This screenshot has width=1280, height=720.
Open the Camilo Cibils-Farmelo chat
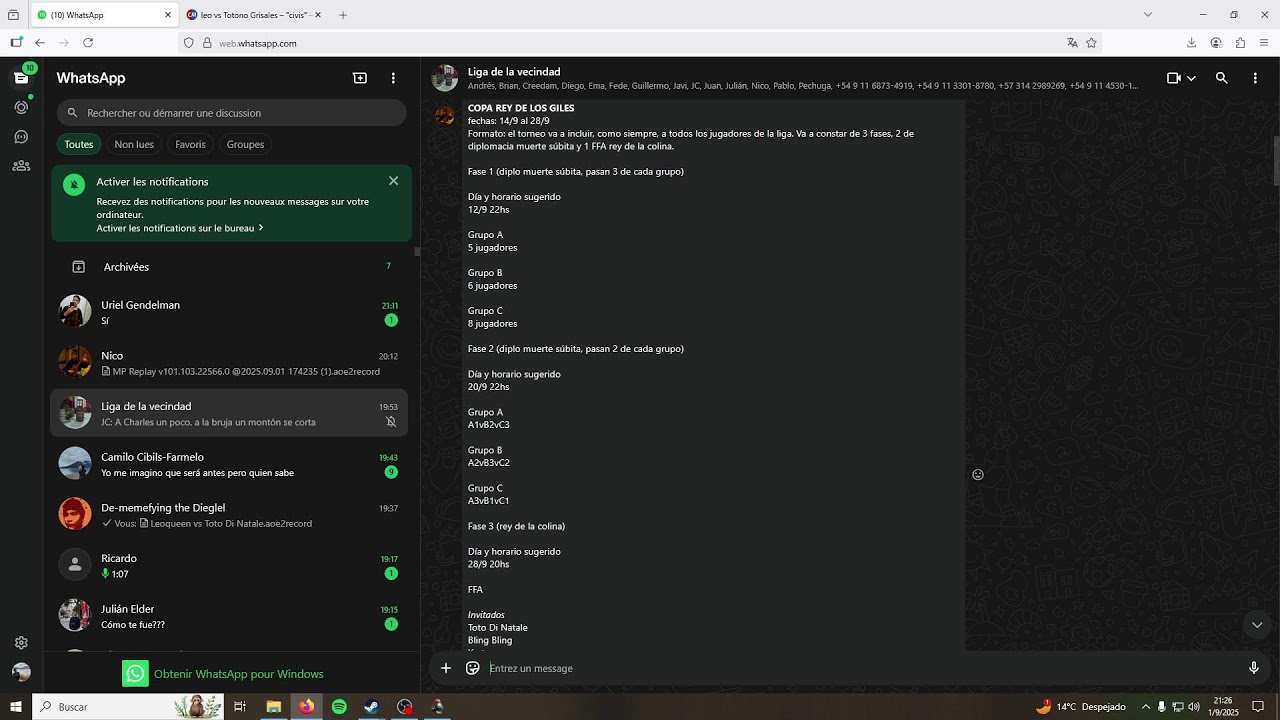231,464
